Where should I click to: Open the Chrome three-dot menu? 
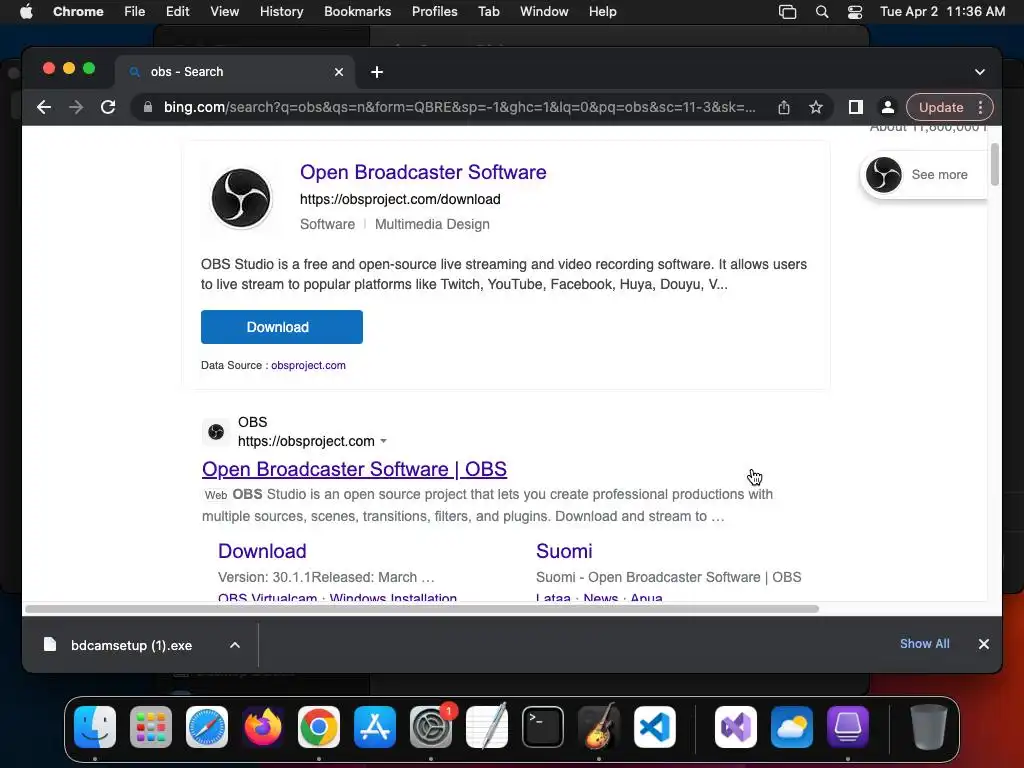[980, 107]
